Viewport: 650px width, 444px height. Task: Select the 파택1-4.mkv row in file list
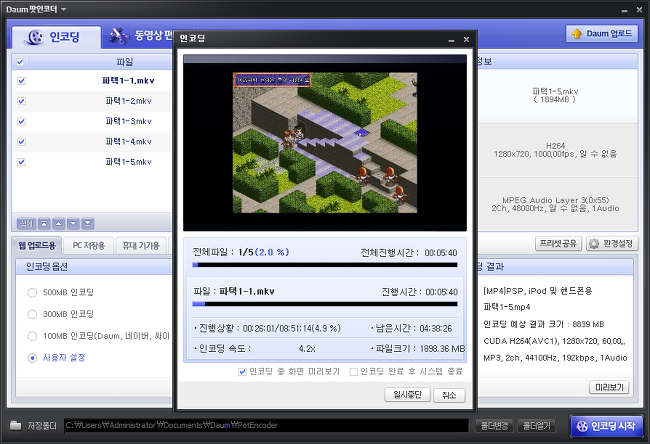tap(92, 142)
